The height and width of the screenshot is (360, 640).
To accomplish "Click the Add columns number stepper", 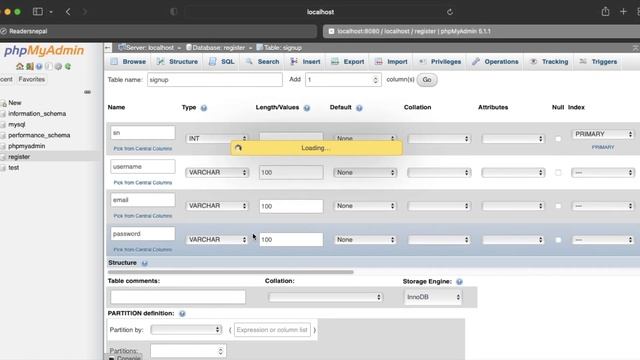I will pos(375,80).
